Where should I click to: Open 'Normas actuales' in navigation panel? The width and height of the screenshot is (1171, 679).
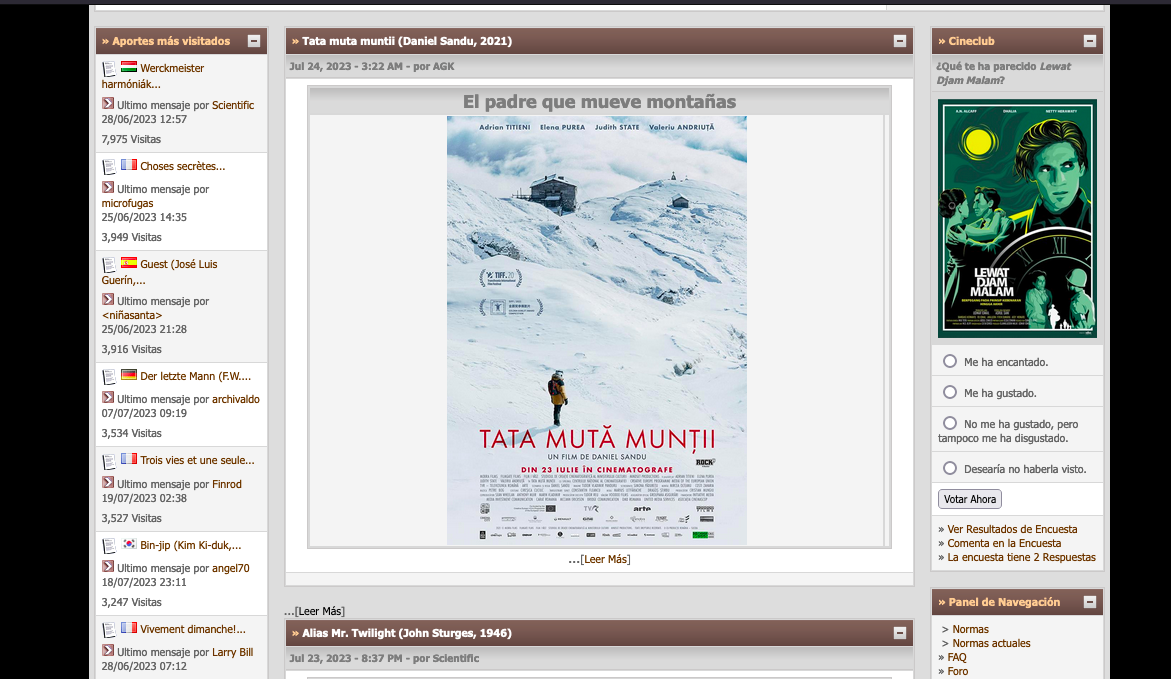[x=991, y=643]
